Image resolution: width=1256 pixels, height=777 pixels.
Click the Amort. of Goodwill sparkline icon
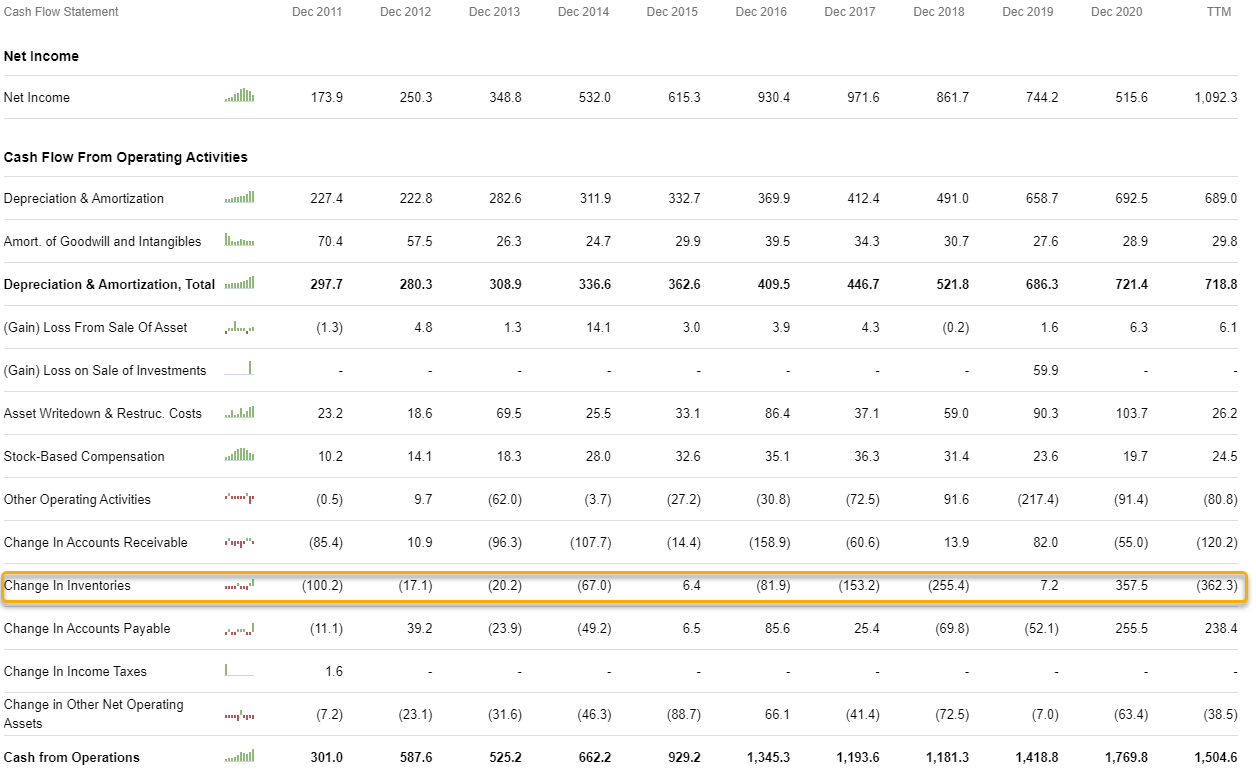(x=239, y=240)
